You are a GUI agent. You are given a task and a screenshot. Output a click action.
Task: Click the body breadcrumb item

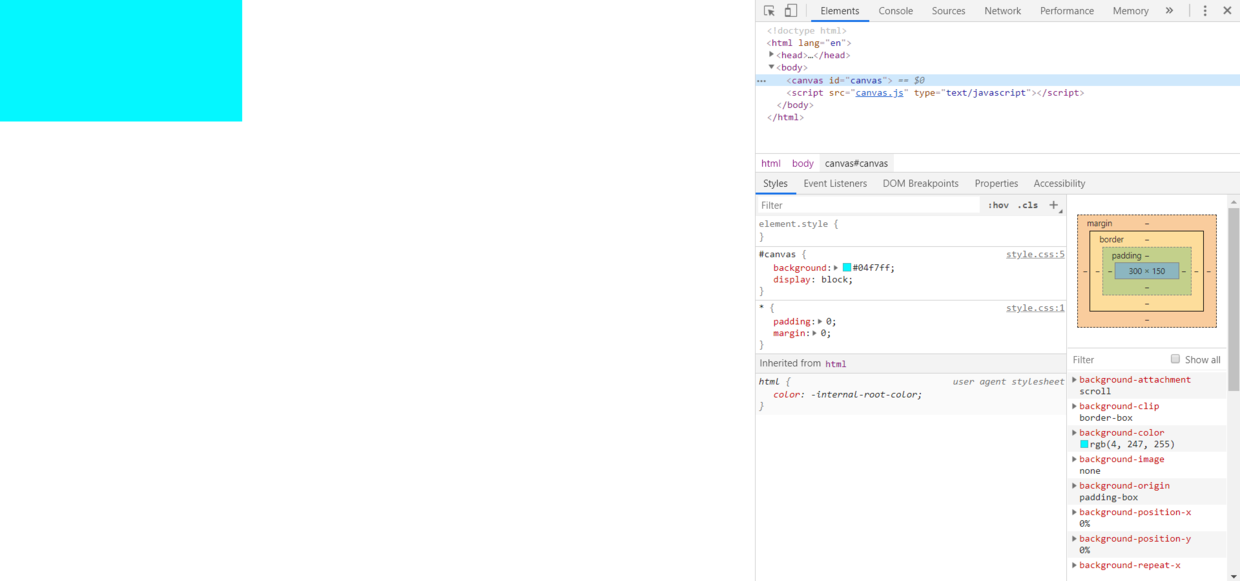click(803, 163)
